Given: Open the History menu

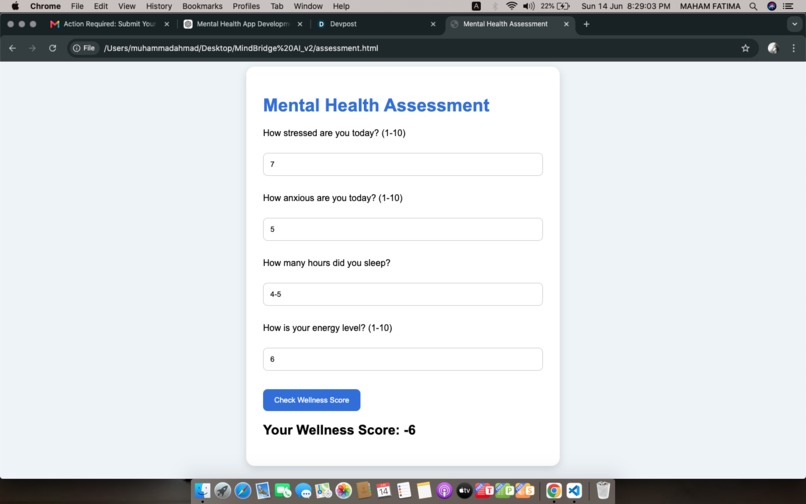Looking at the screenshot, I should pos(159,6).
